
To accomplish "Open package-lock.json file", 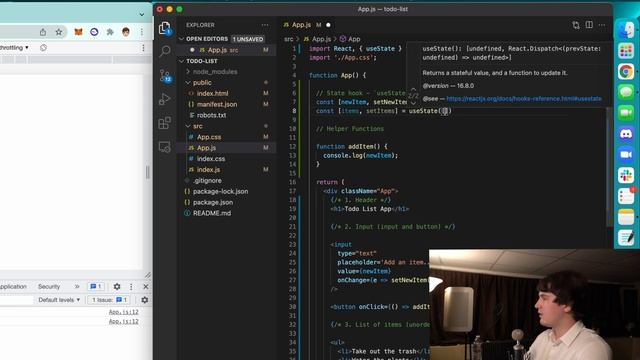I will [x=220, y=191].
